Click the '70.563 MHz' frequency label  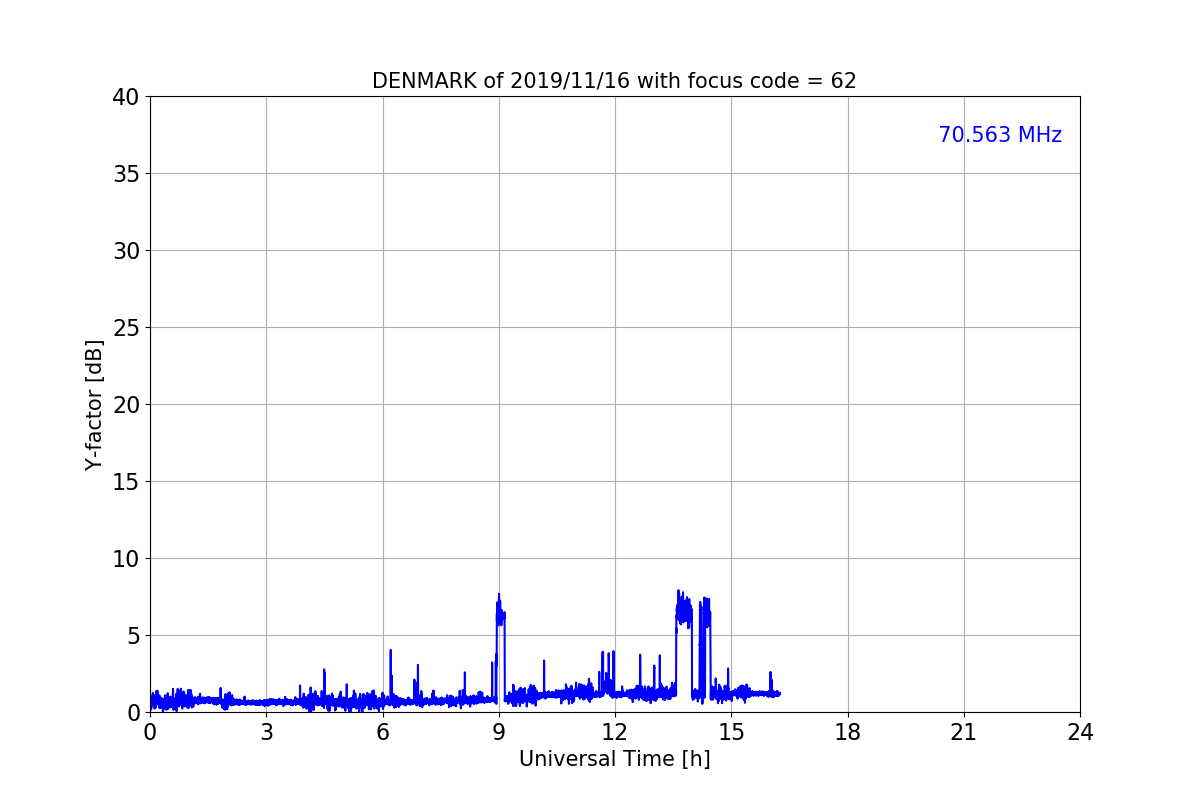pos(1000,135)
